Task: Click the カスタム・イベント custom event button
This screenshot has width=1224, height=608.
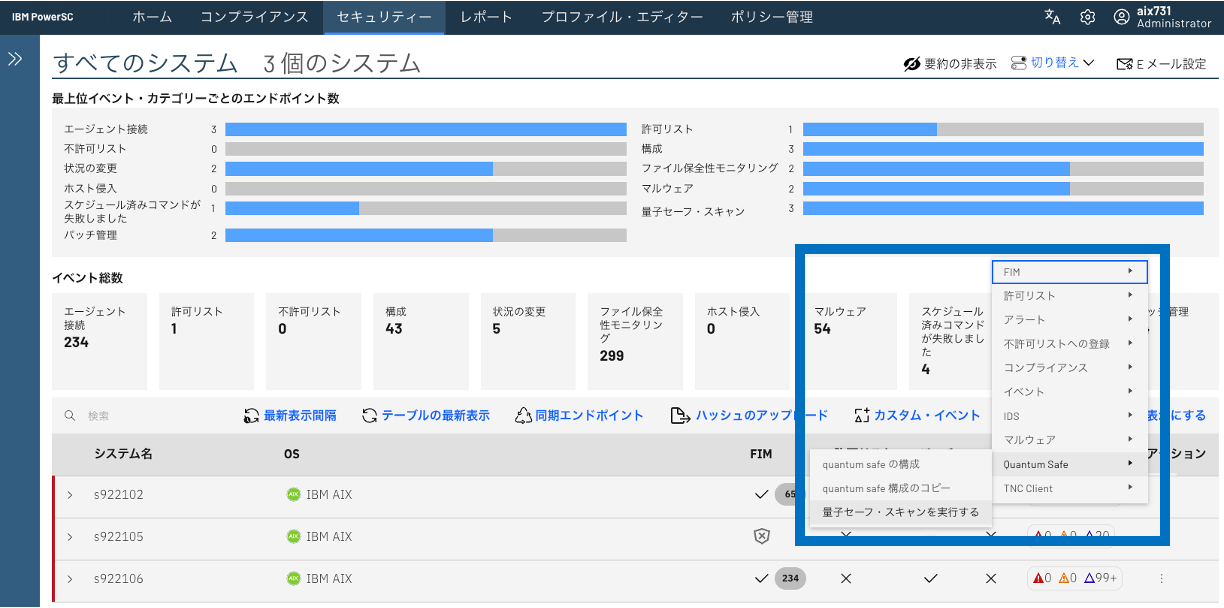Action: tap(917, 415)
